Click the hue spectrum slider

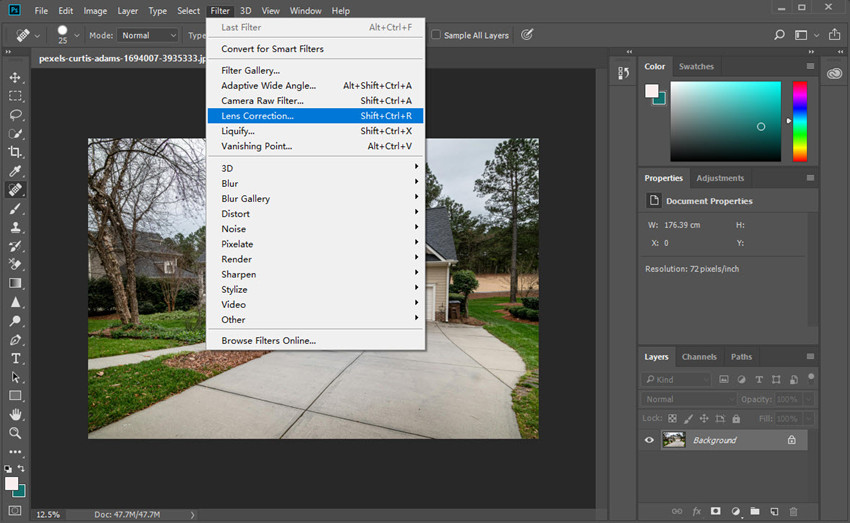(800, 121)
